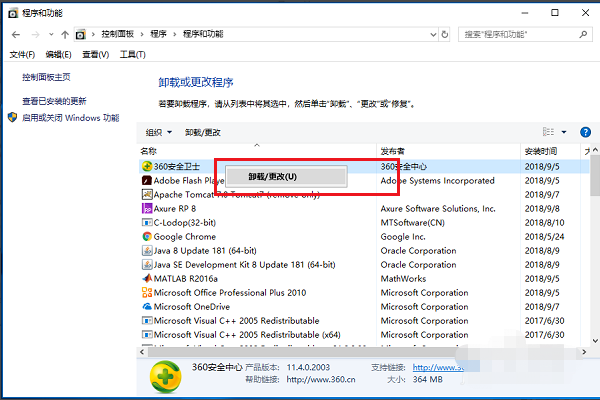
Task: Click the Google Chrome icon
Action: [147, 237]
